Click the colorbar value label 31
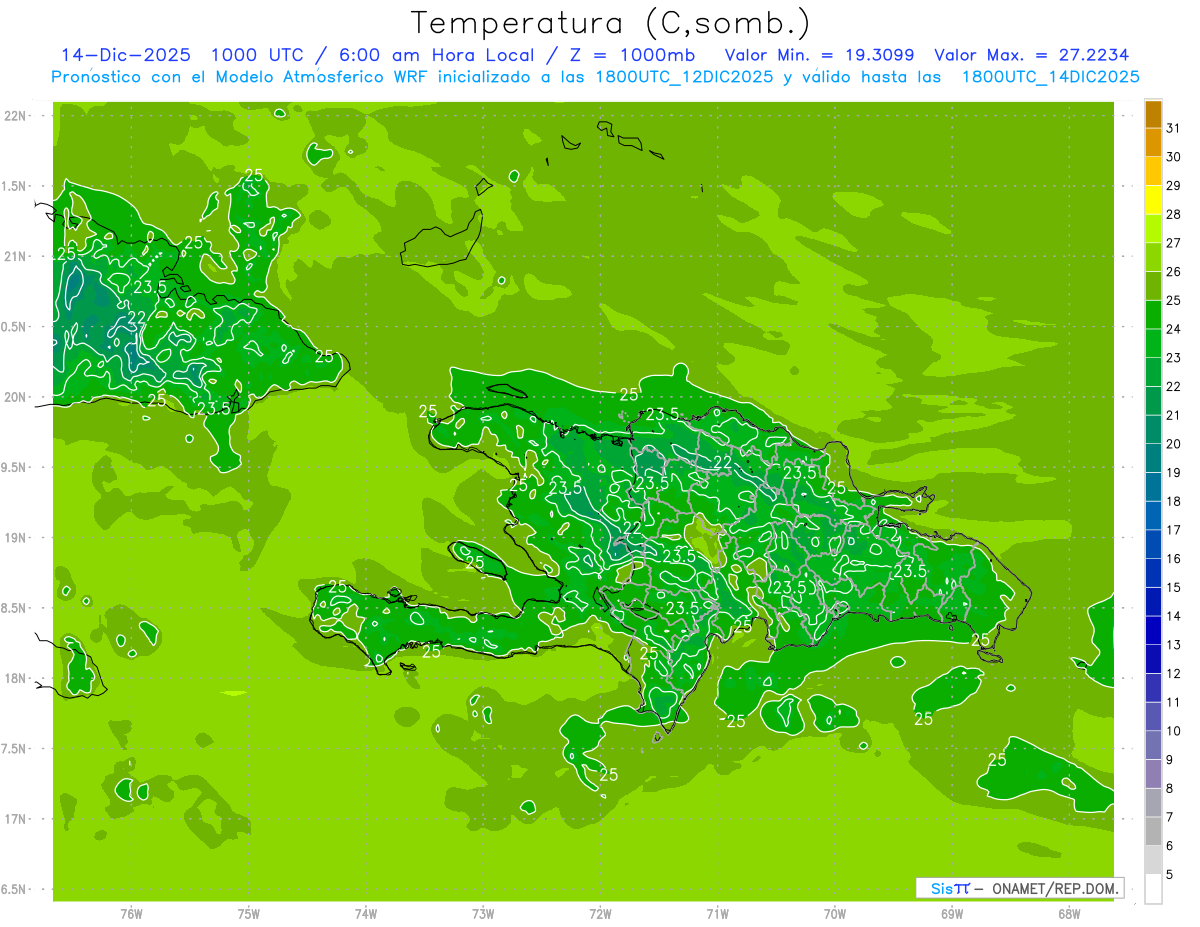Viewport: 1200px width, 927px height. click(x=1173, y=128)
